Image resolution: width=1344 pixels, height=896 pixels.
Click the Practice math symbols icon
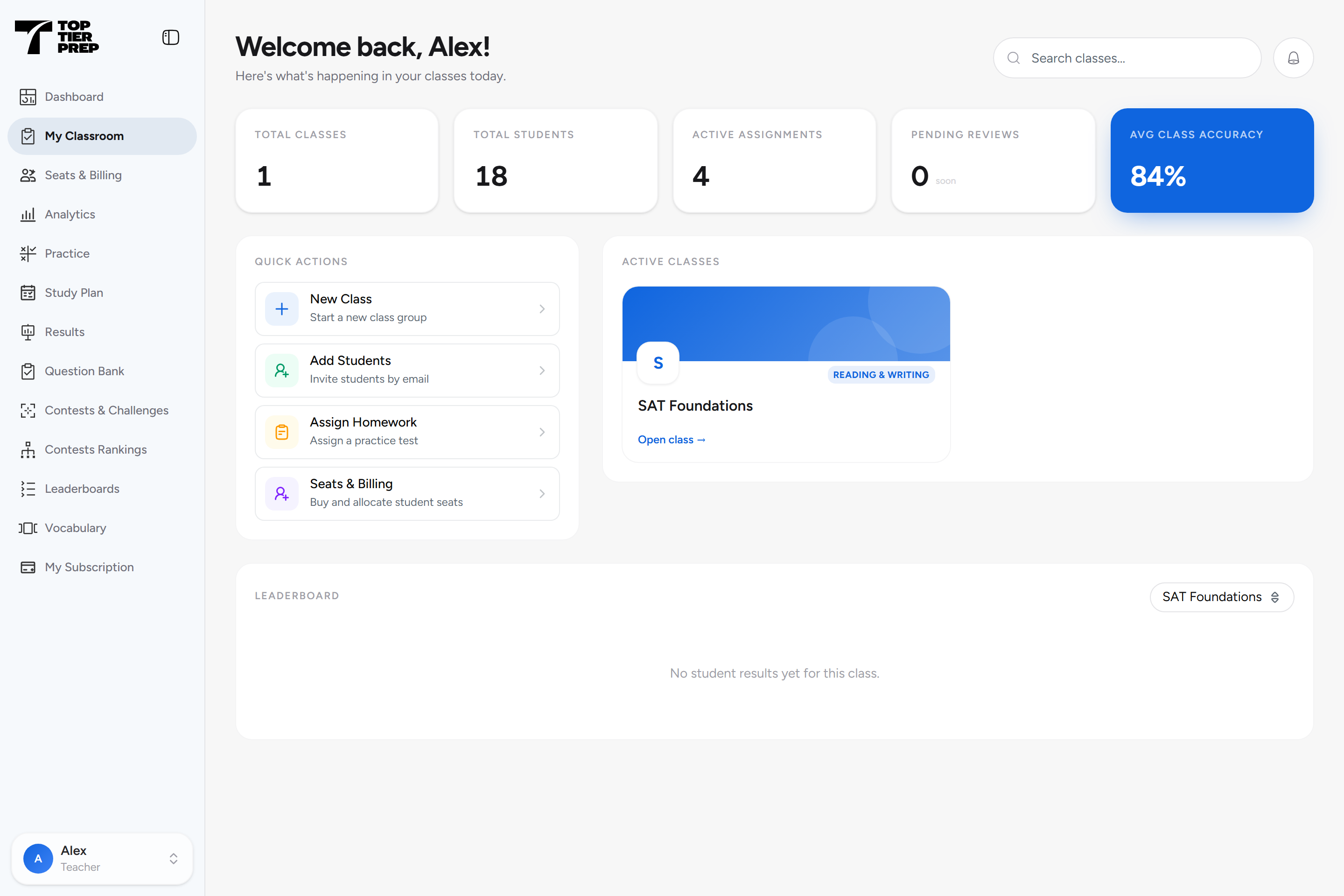pyautogui.click(x=28, y=254)
